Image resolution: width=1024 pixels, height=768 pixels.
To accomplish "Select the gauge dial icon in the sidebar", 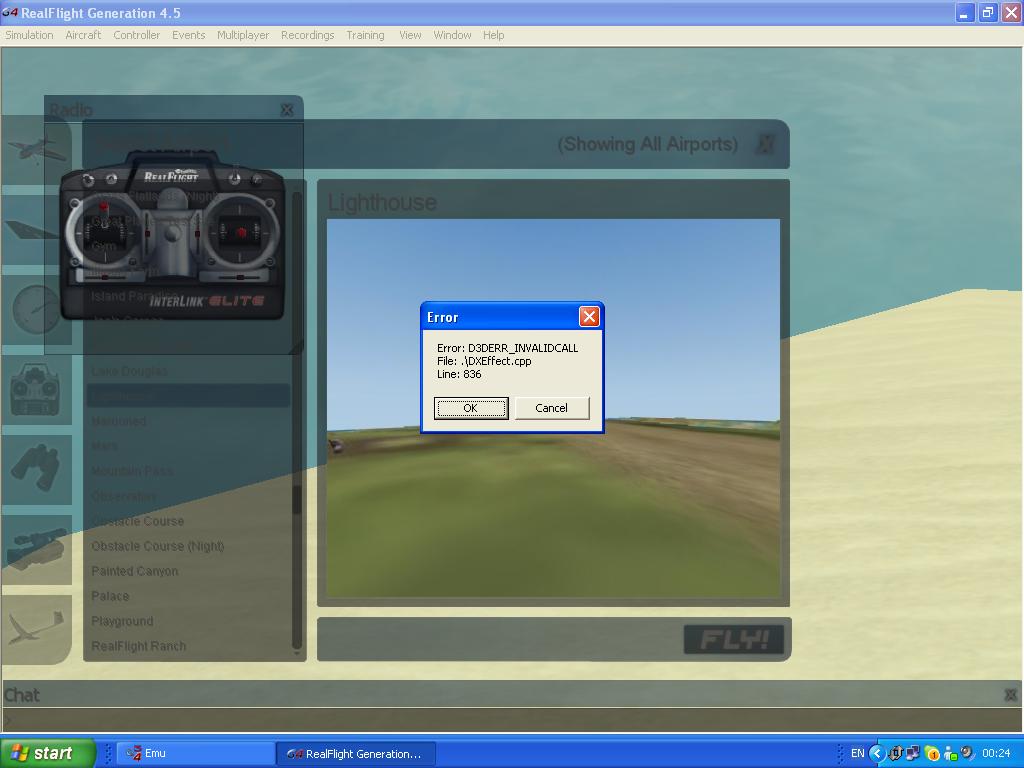I will [x=36, y=310].
